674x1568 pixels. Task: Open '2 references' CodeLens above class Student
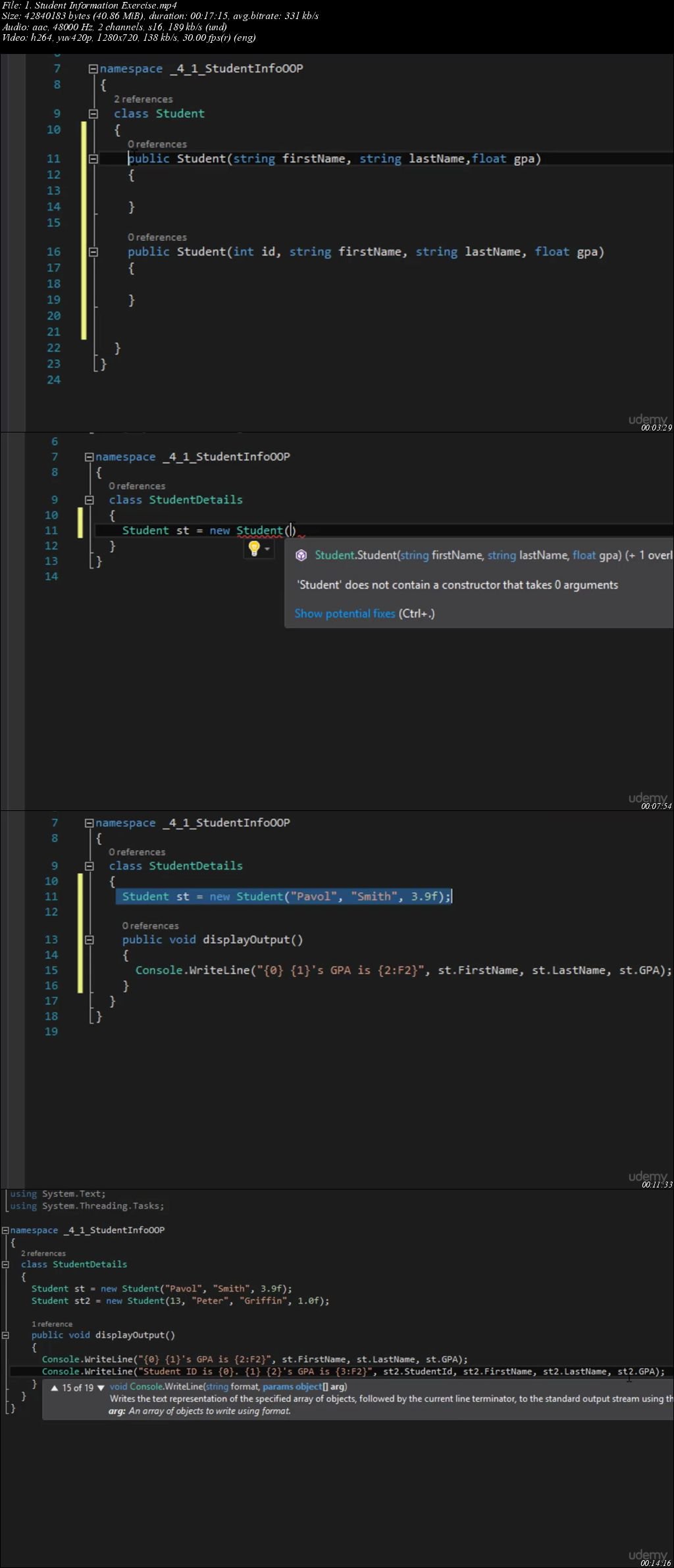pyautogui.click(x=143, y=99)
